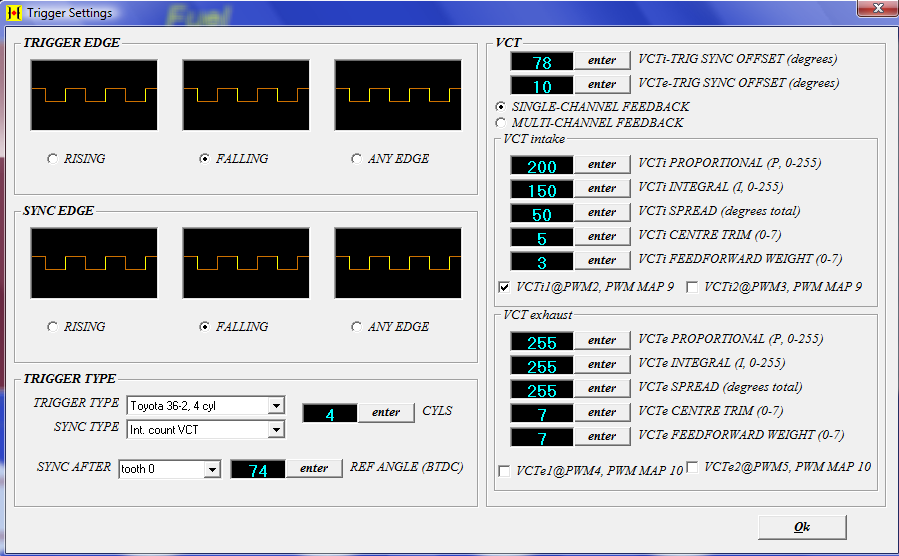Select RISING under Trigger Edge
Viewport: 899px width, 556px height.
click(x=53, y=159)
